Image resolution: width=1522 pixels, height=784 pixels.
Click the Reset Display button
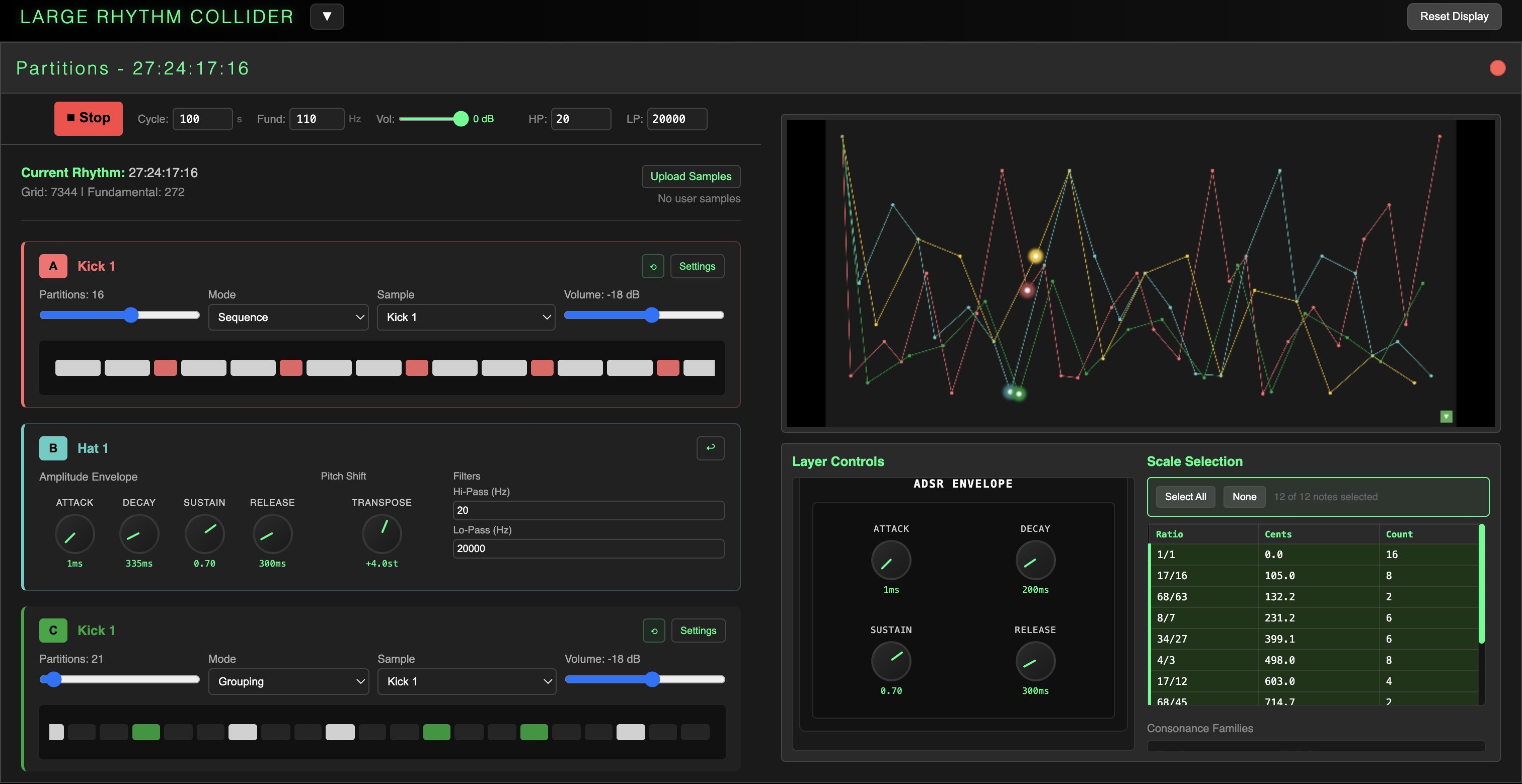coord(1454,16)
